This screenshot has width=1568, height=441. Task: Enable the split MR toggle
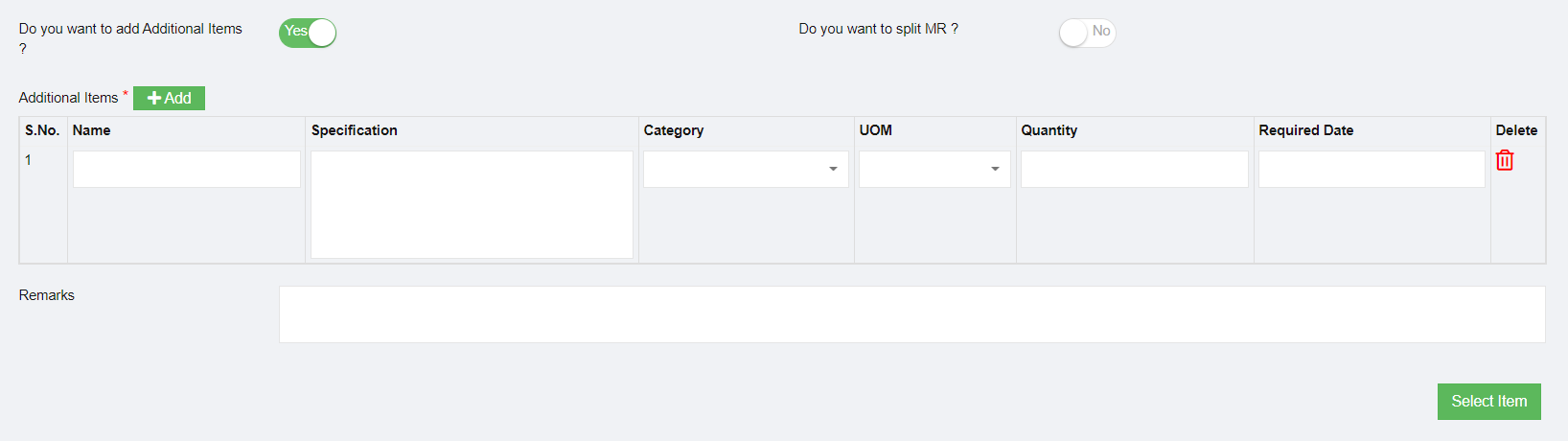point(1087,33)
